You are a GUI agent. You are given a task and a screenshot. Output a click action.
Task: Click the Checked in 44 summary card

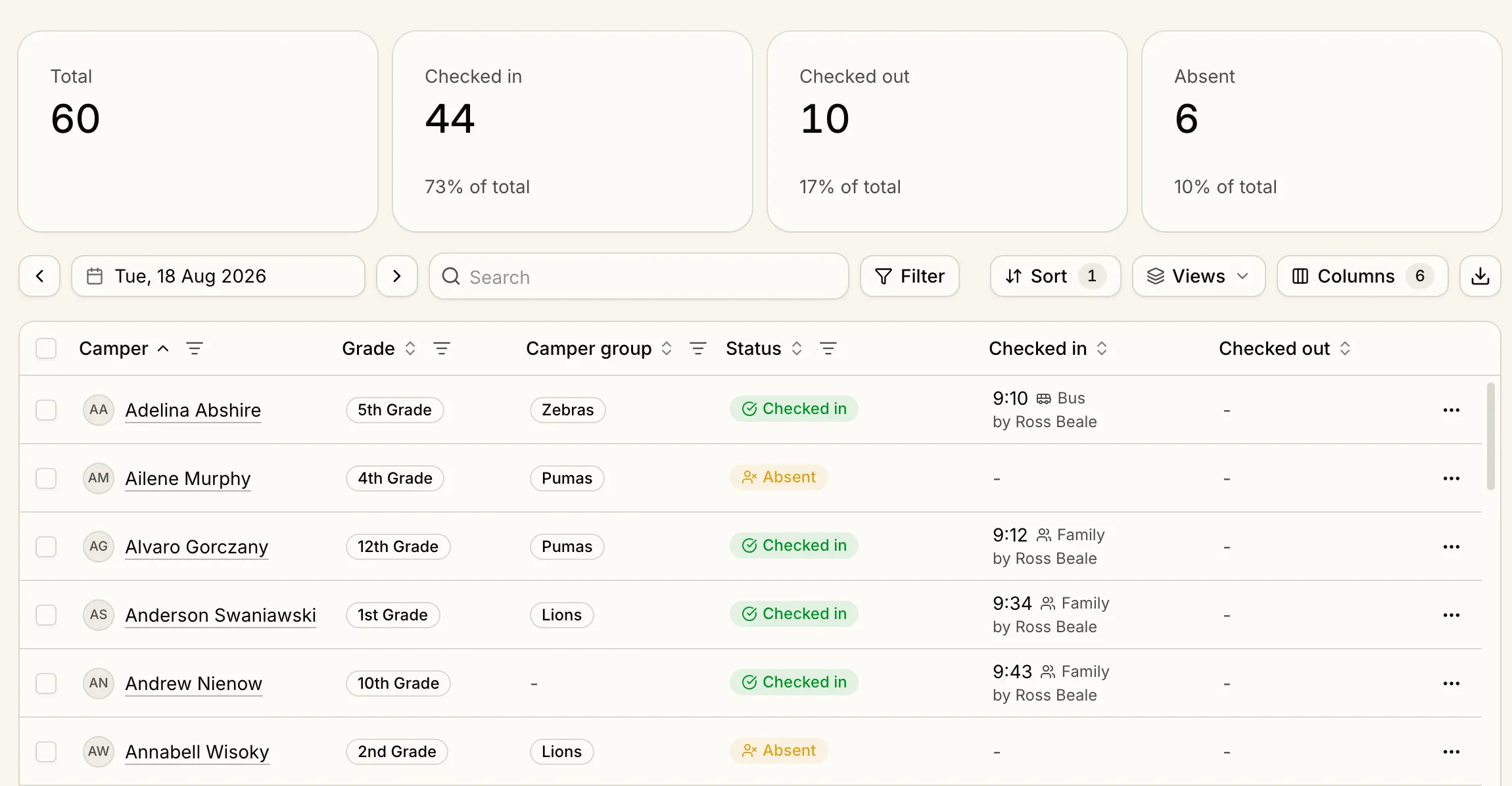click(x=573, y=131)
